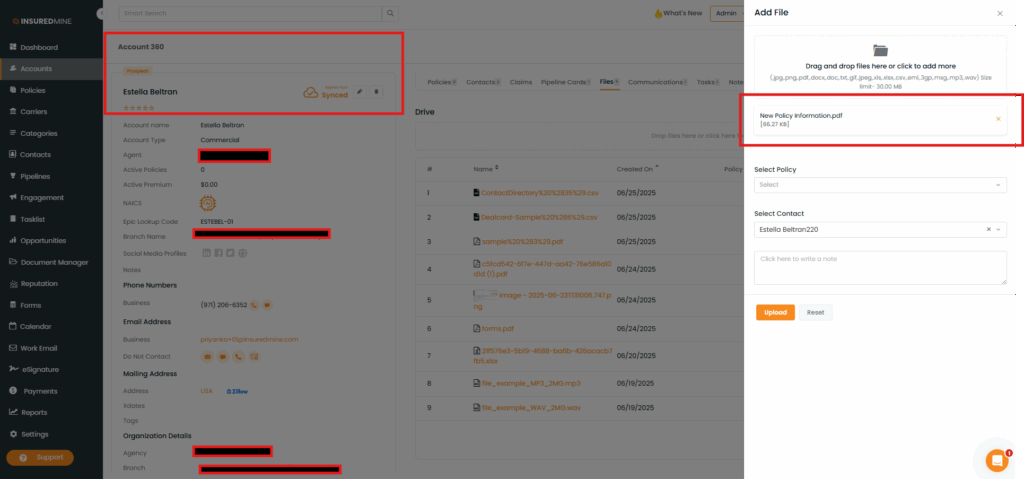This screenshot has width=1024, height=479.
Task: Click the Engagement megaphone icon
Action: (x=13, y=197)
